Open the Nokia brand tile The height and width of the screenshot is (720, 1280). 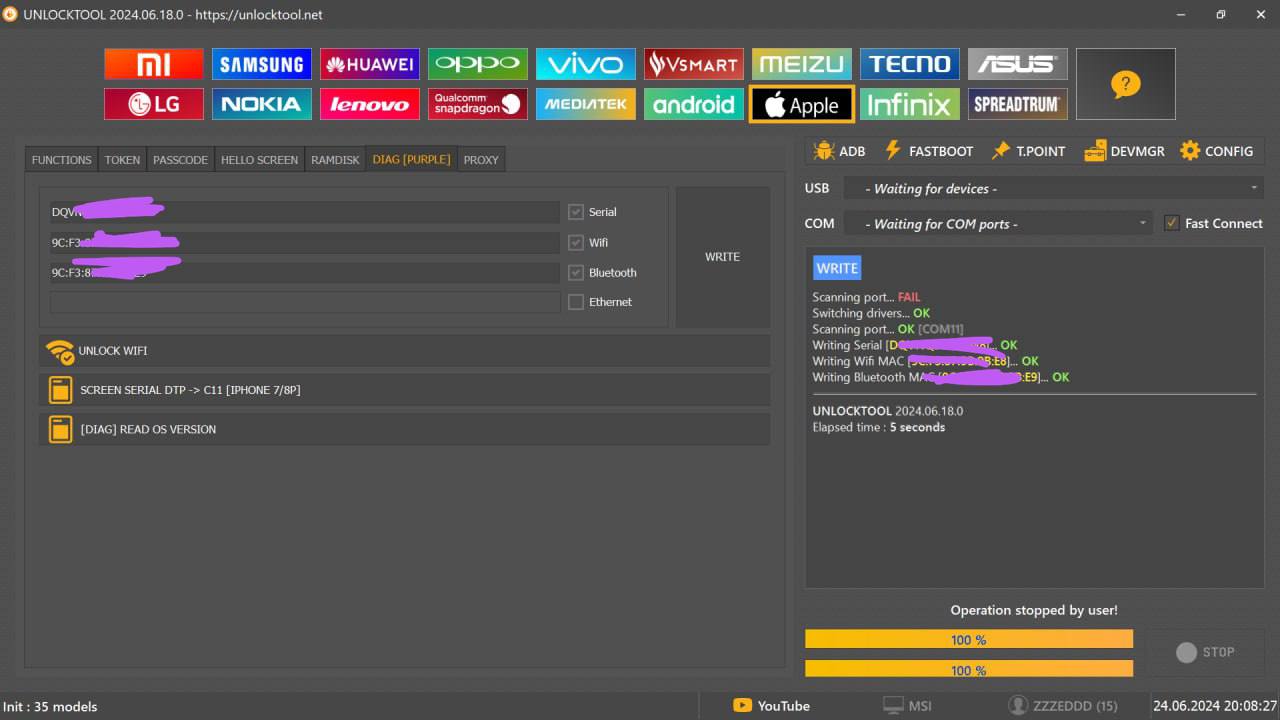(x=262, y=104)
